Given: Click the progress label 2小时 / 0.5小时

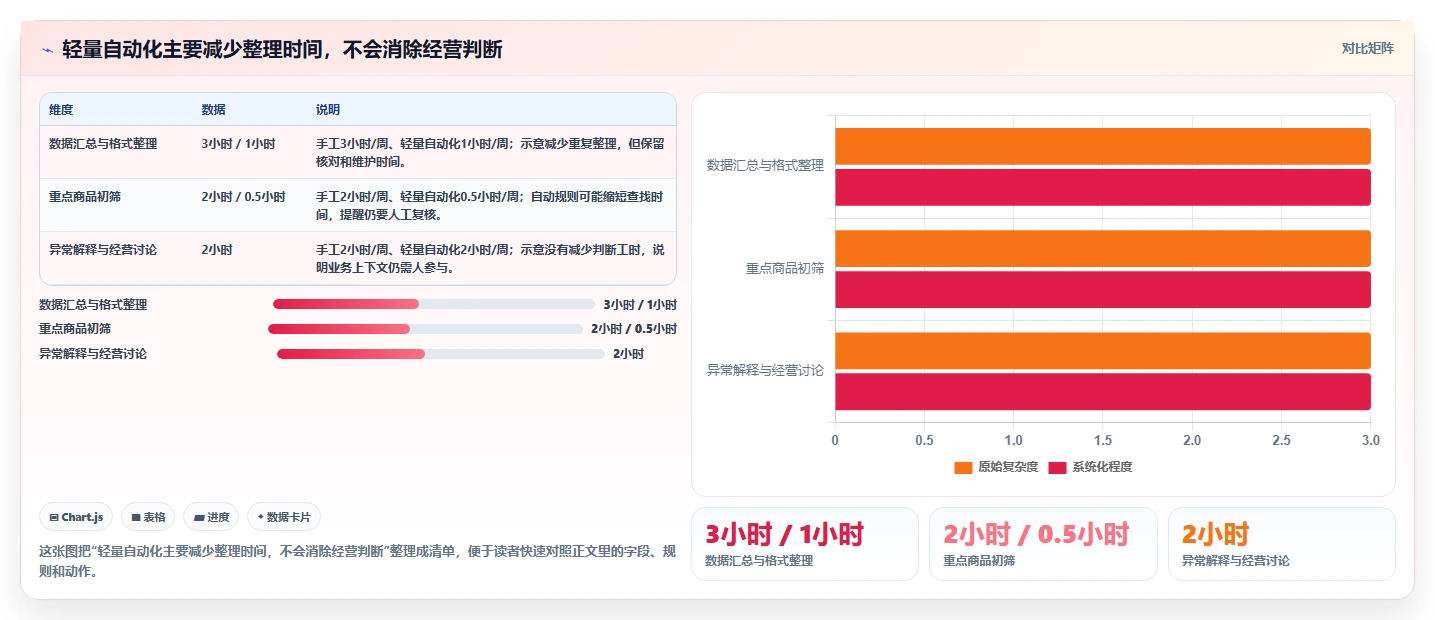Looking at the screenshot, I should coord(633,329).
